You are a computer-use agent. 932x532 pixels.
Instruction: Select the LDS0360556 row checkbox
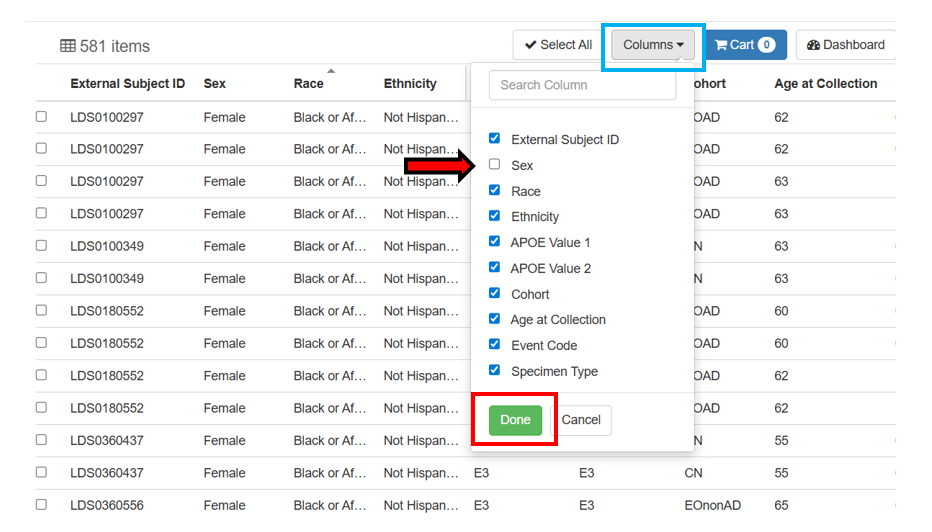point(41,505)
